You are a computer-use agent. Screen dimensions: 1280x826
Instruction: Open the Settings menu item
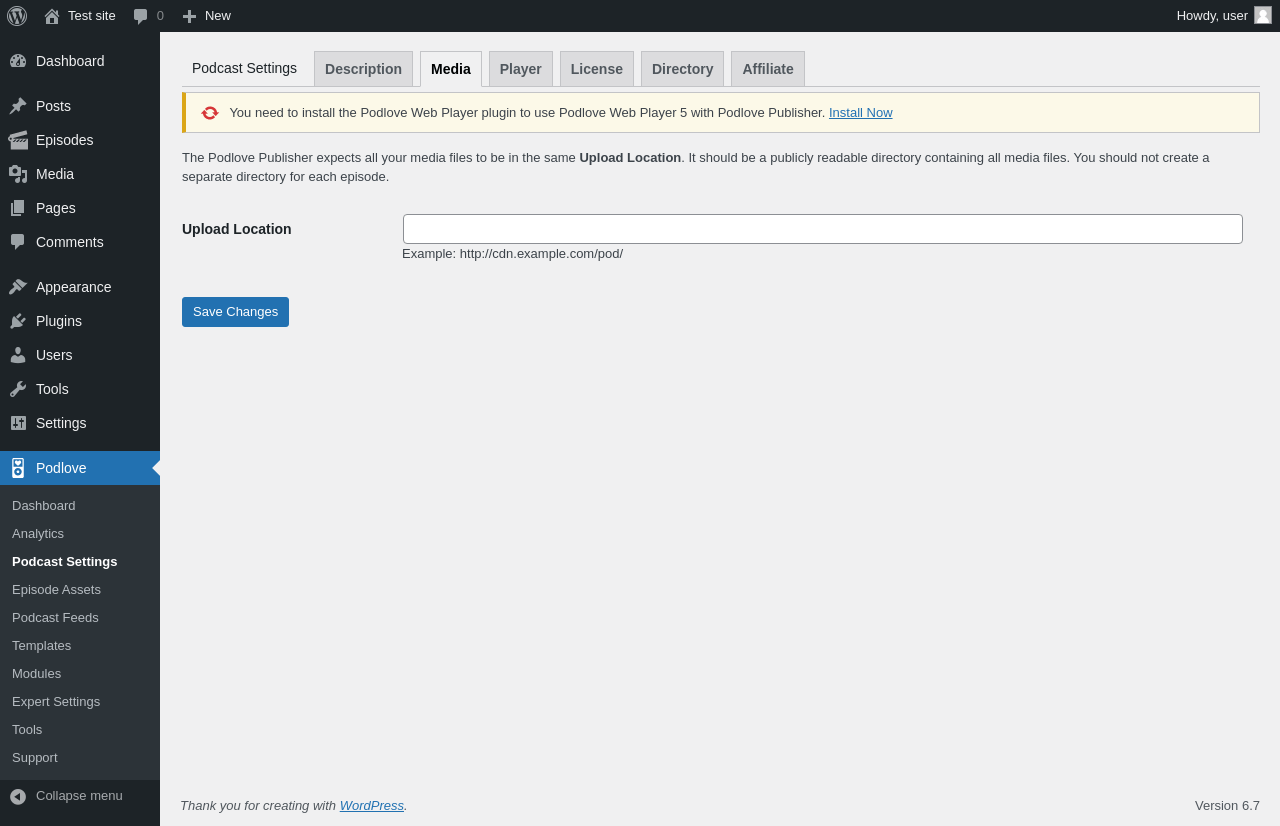pos(80,423)
